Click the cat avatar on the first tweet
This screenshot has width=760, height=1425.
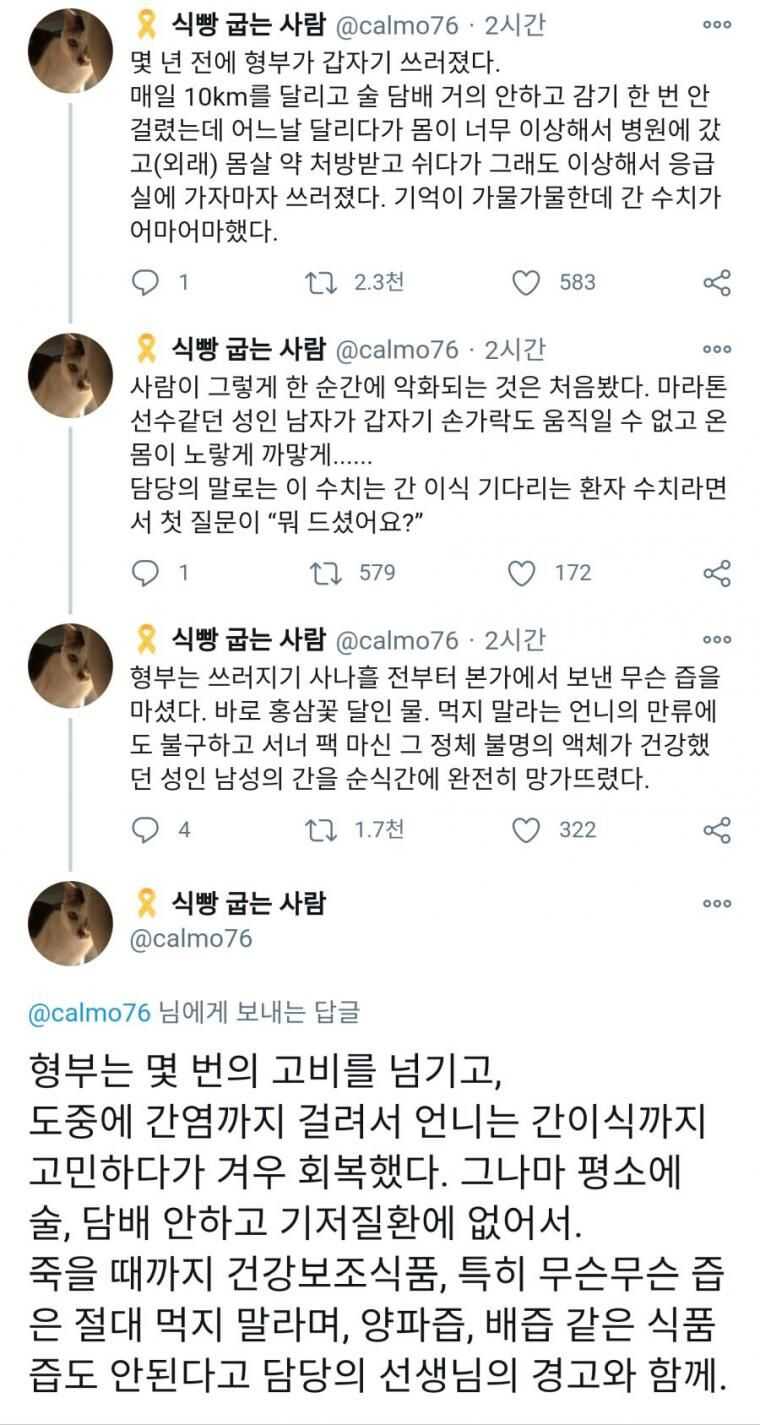tap(70, 50)
